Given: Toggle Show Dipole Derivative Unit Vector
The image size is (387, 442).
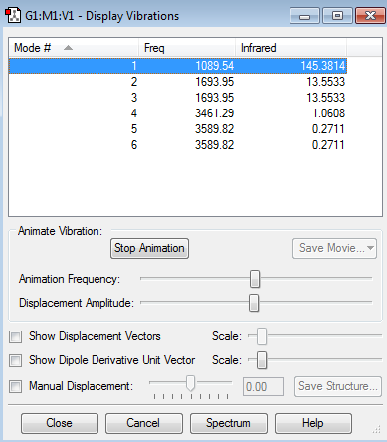Looking at the screenshot, I should point(16,361).
